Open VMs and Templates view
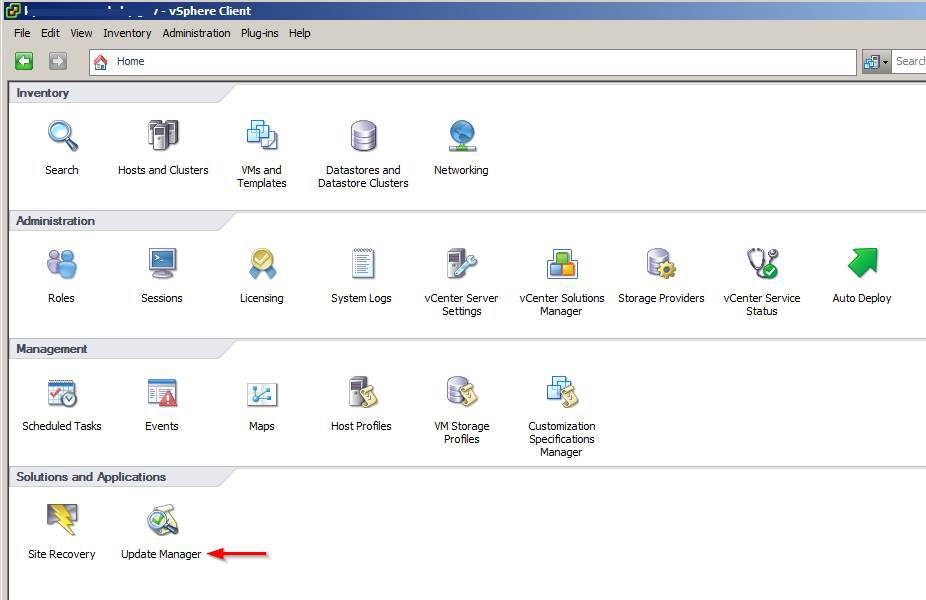The height and width of the screenshot is (600, 926). coord(262,136)
